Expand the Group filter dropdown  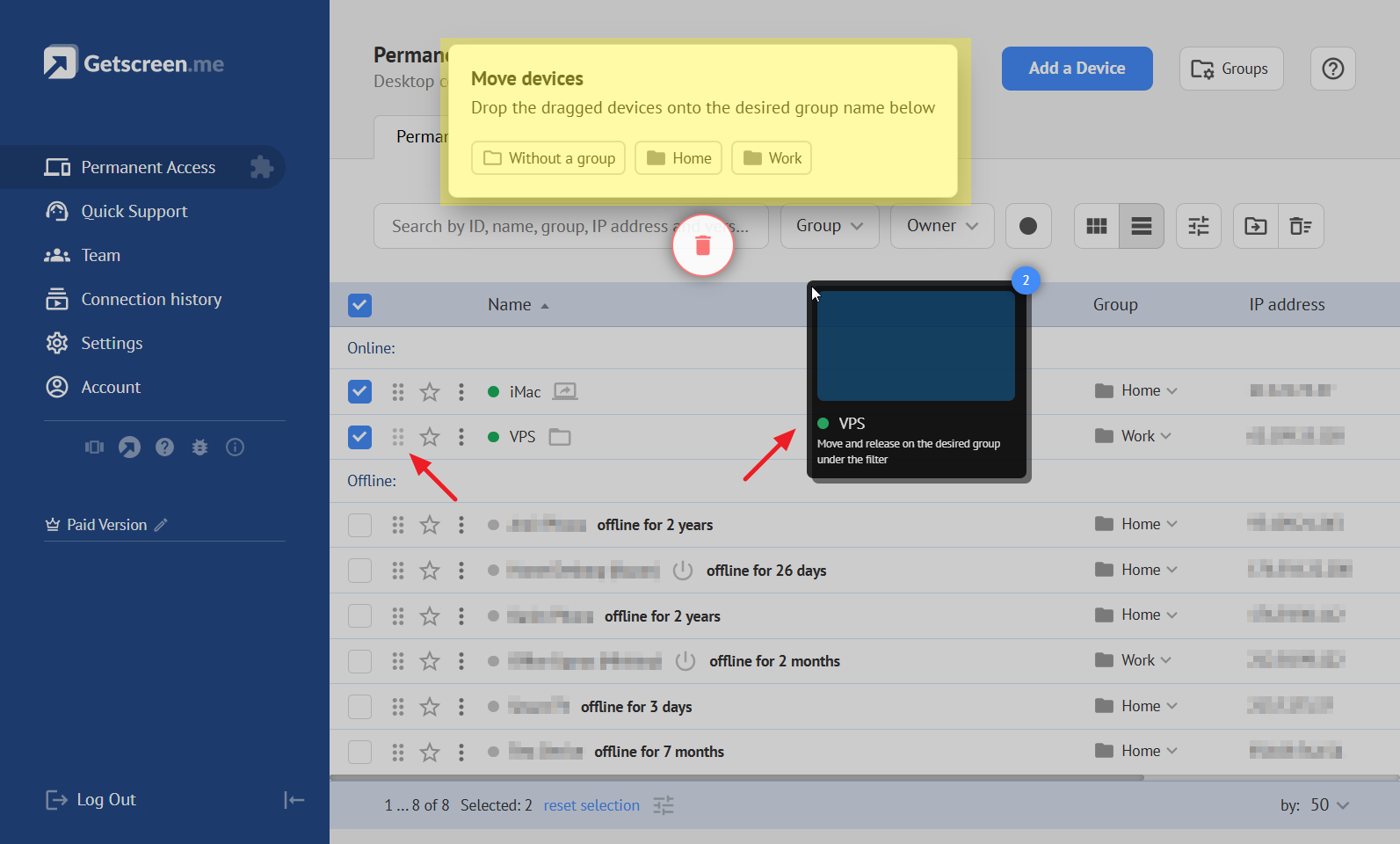coord(829,226)
